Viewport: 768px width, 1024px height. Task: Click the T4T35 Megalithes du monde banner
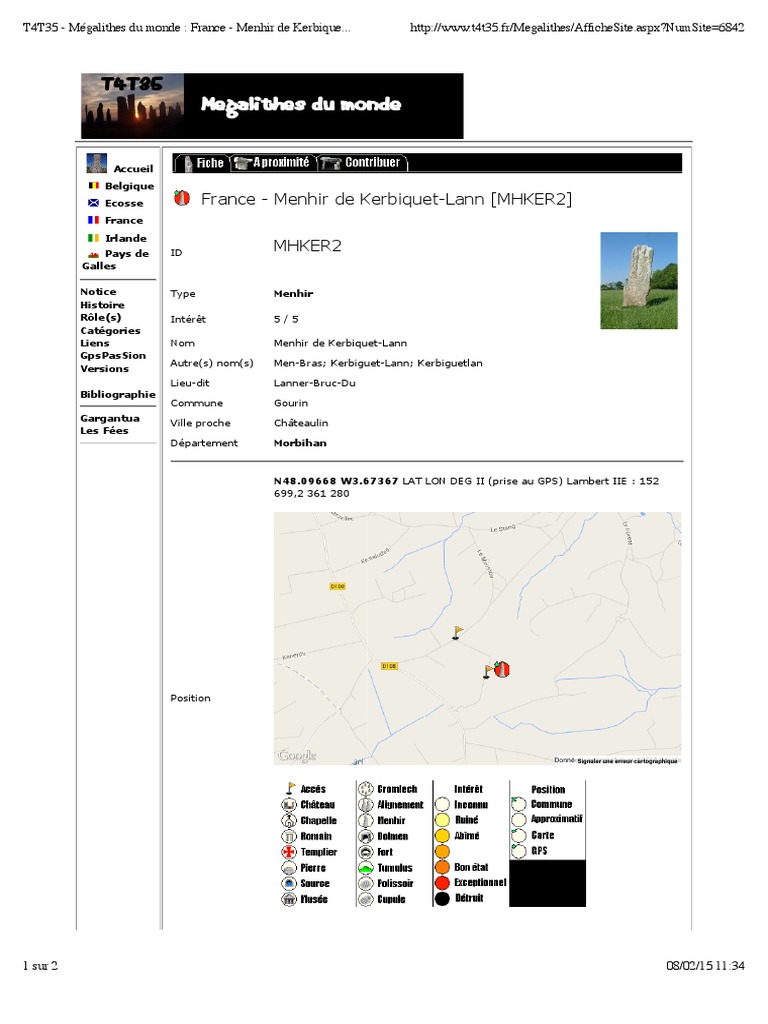[x=272, y=106]
